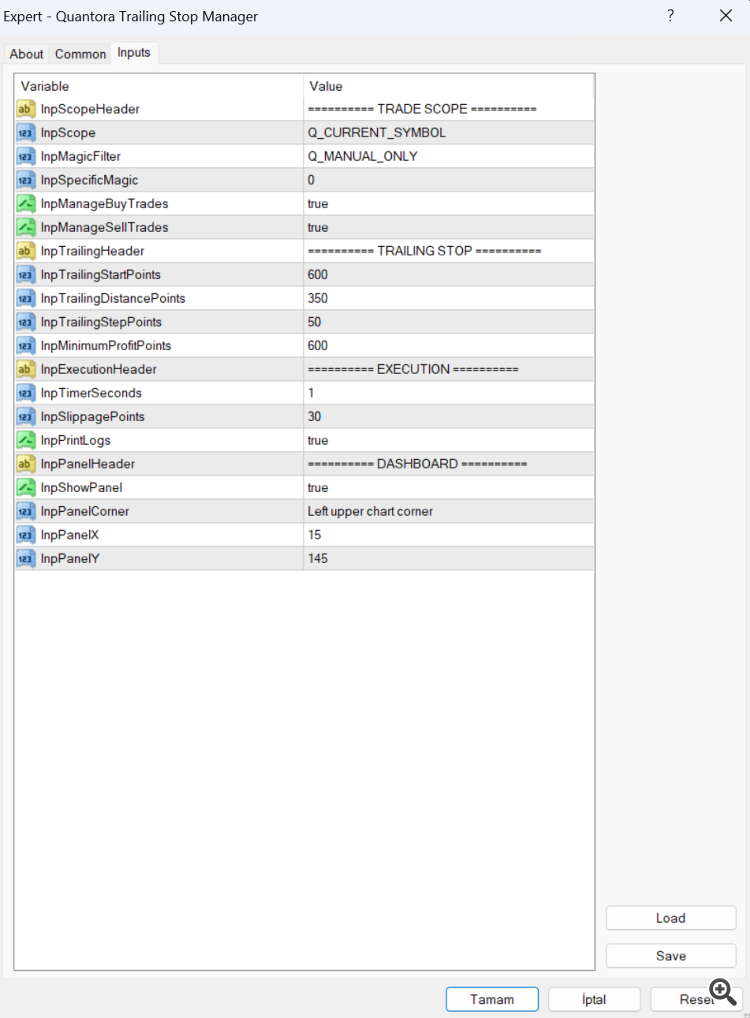The image size is (750, 1018).
Task: Switch to the About tab
Action: tap(26, 54)
